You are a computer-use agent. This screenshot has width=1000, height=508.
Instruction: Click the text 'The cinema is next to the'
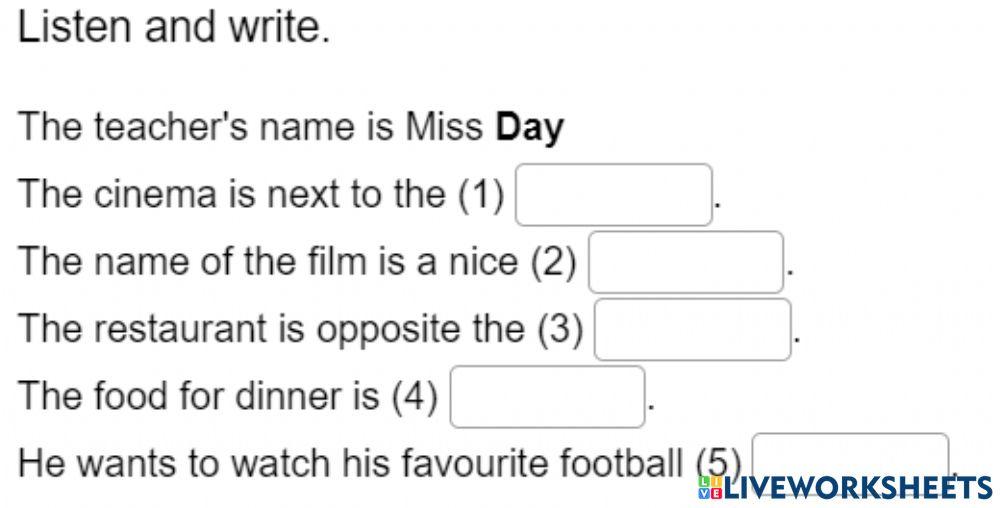click(230, 194)
